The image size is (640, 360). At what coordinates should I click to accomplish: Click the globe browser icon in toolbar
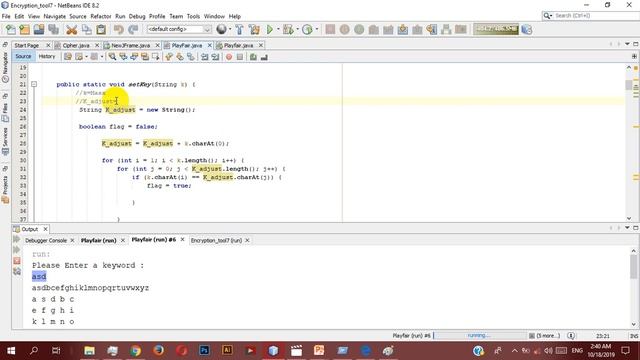(x=221, y=29)
